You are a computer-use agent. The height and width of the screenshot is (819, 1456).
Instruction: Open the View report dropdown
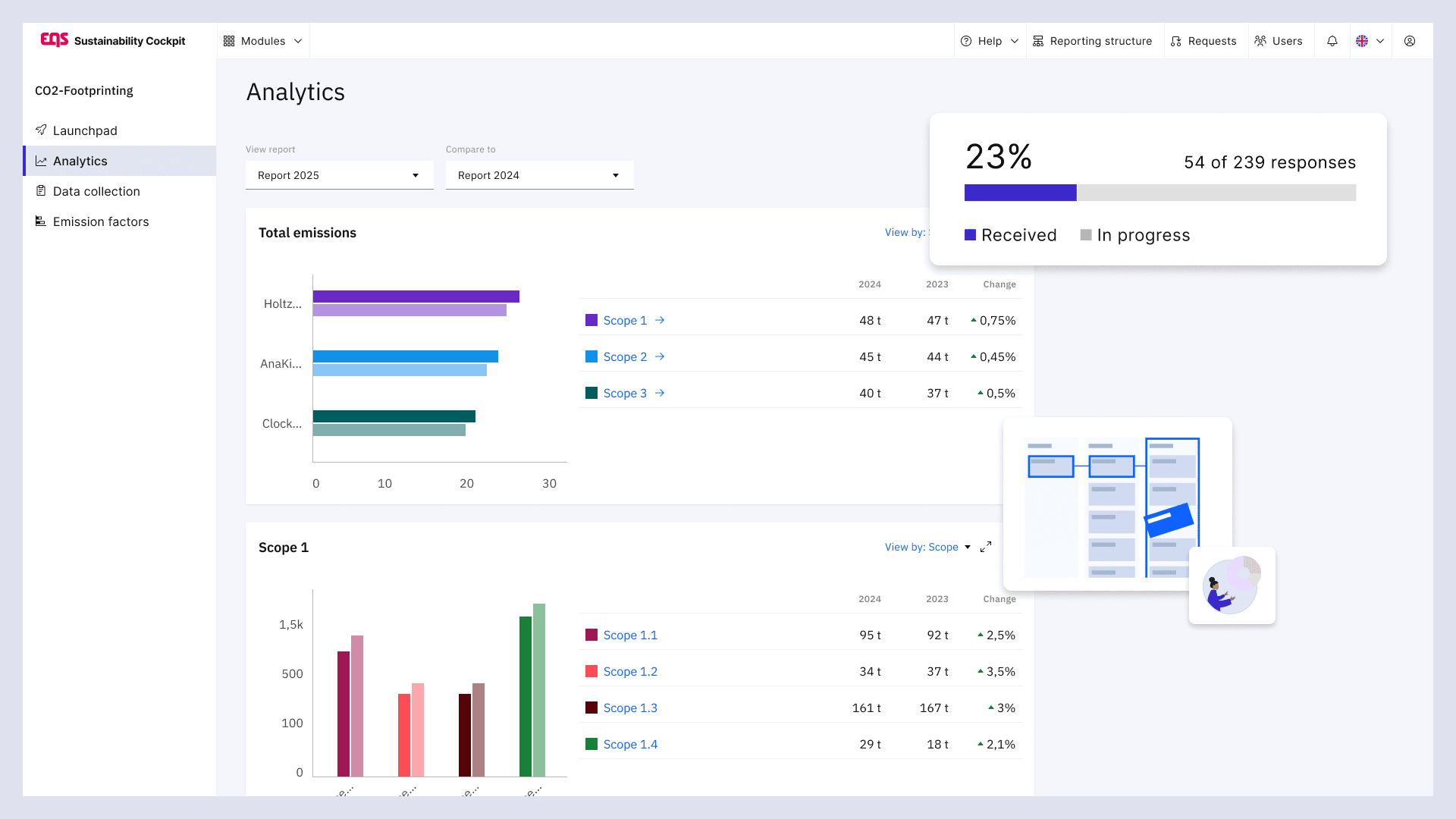tap(339, 175)
